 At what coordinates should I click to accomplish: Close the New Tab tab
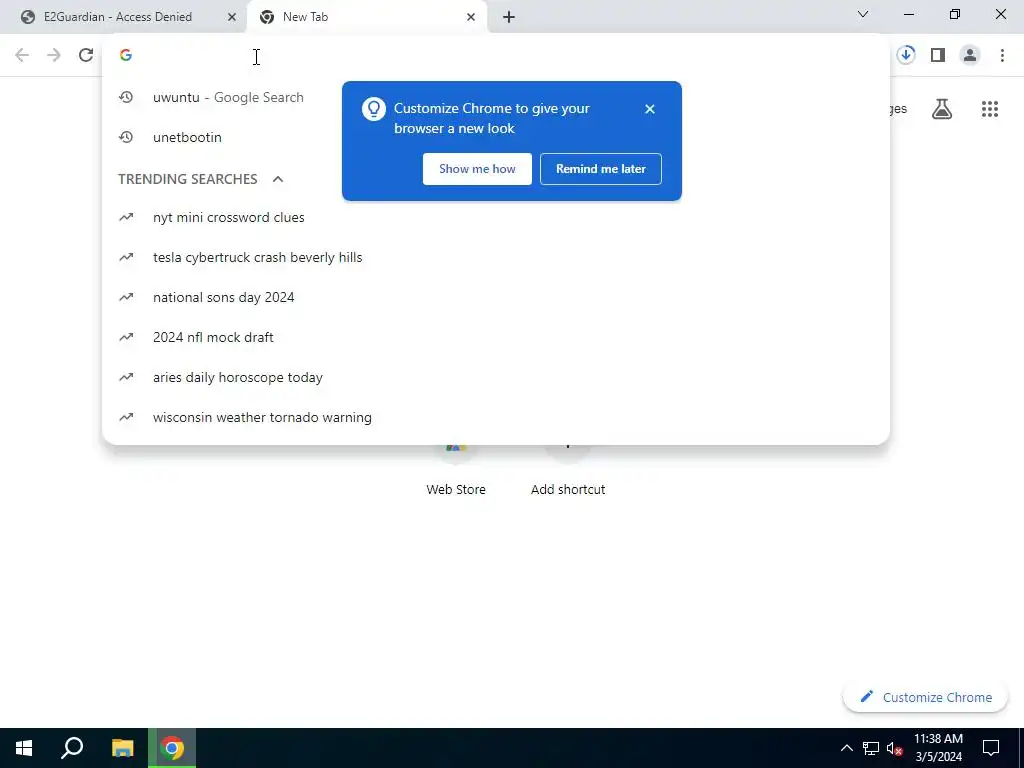[x=471, y=17]
